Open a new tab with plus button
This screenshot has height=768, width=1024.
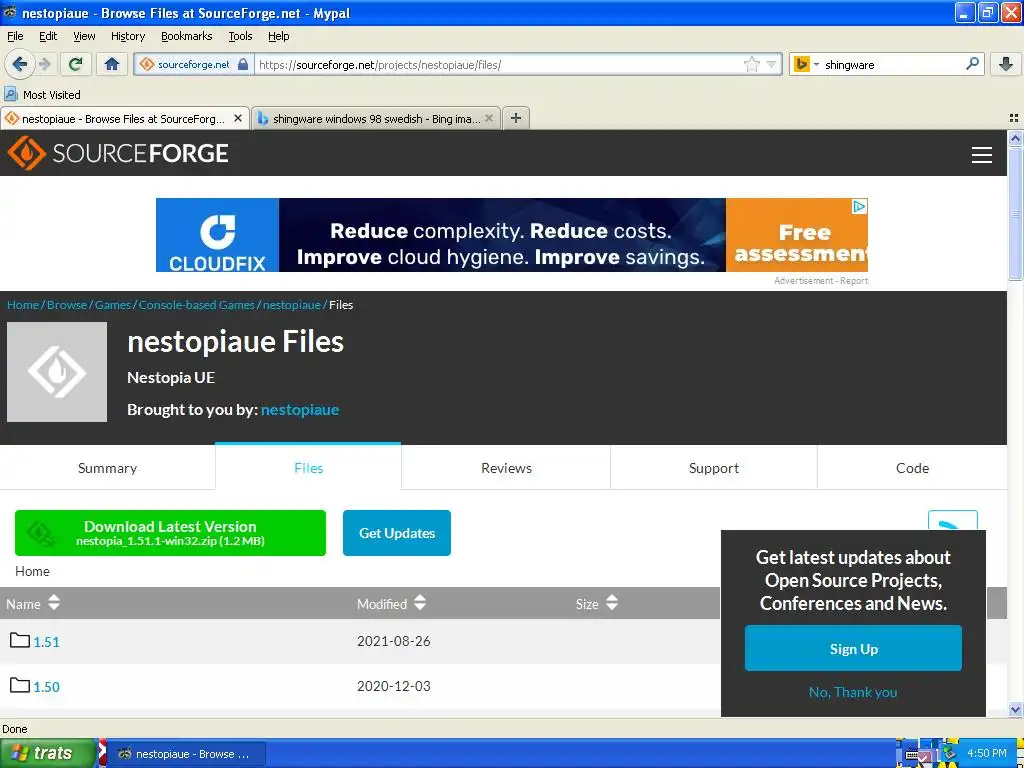516,118
